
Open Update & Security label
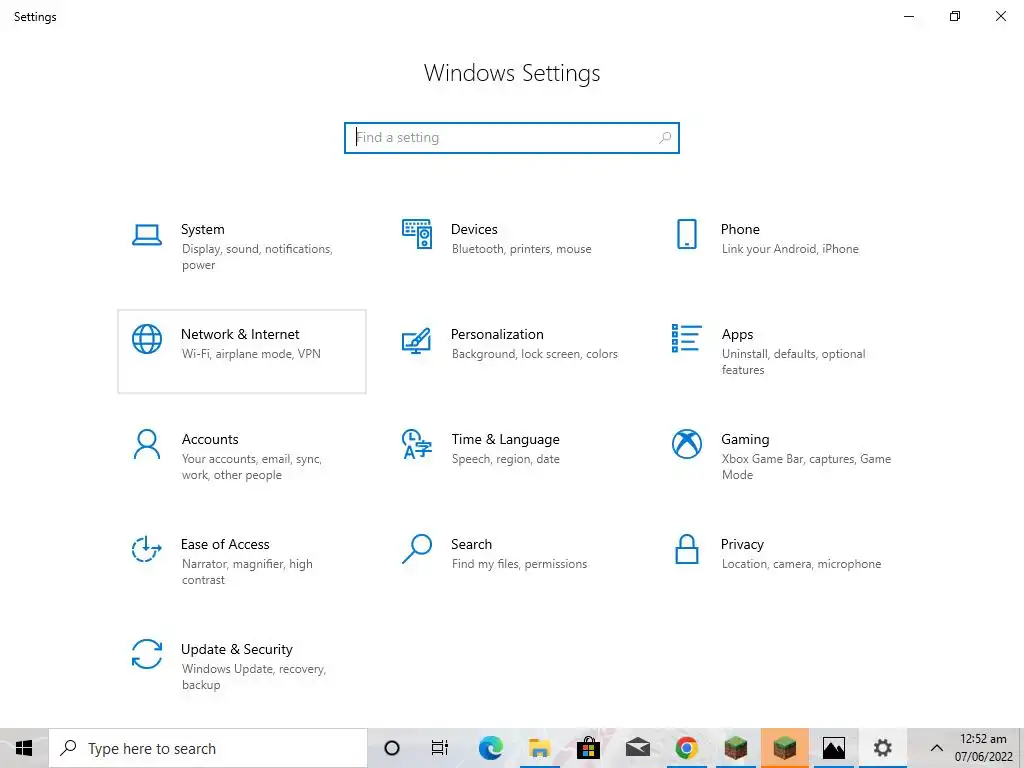(236, 649)
